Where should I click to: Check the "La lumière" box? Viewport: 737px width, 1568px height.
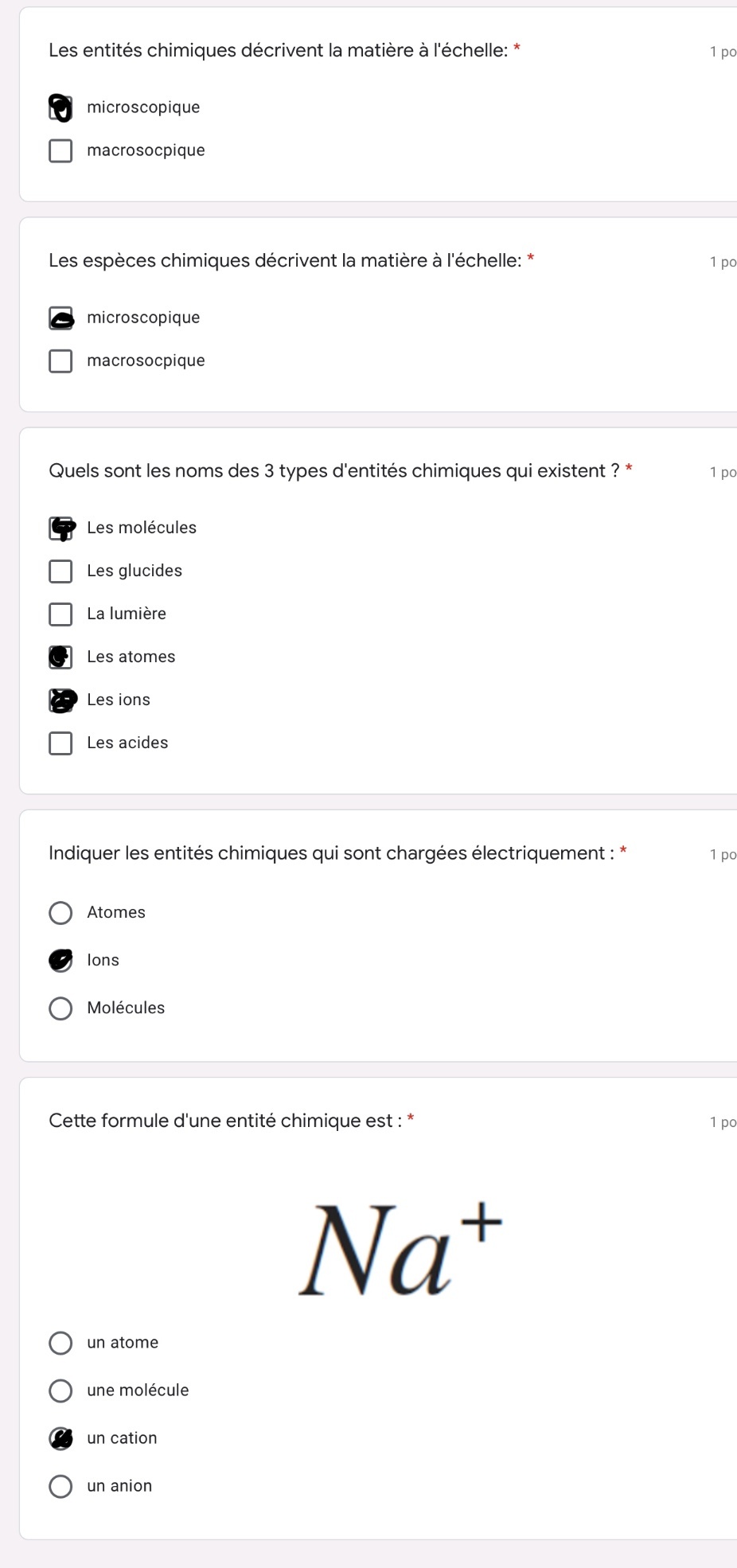click(x=60, y=614)
